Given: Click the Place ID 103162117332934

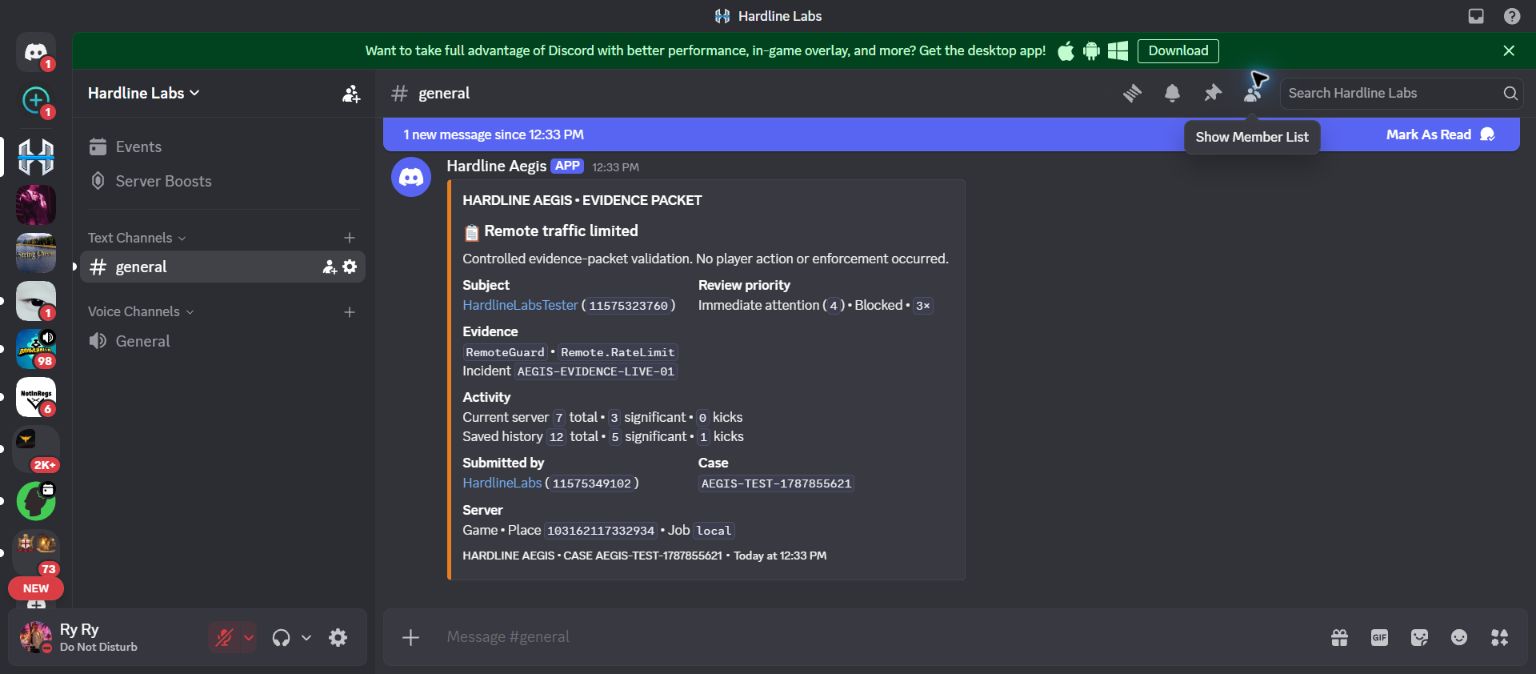Looking at the screenshot, I should pos(600,531).
